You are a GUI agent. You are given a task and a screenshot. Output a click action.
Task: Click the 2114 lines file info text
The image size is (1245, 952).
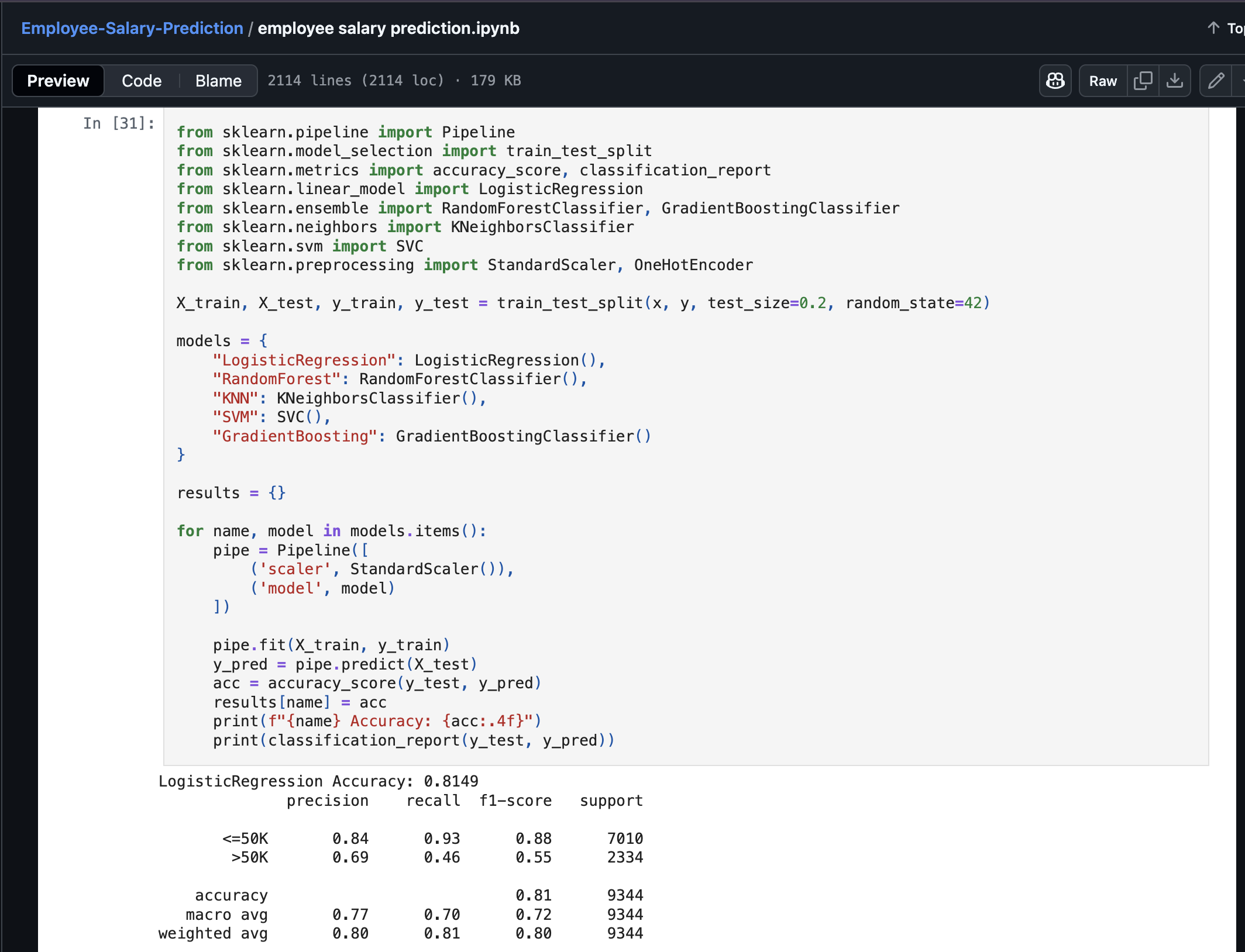click(x=394, y=81)
